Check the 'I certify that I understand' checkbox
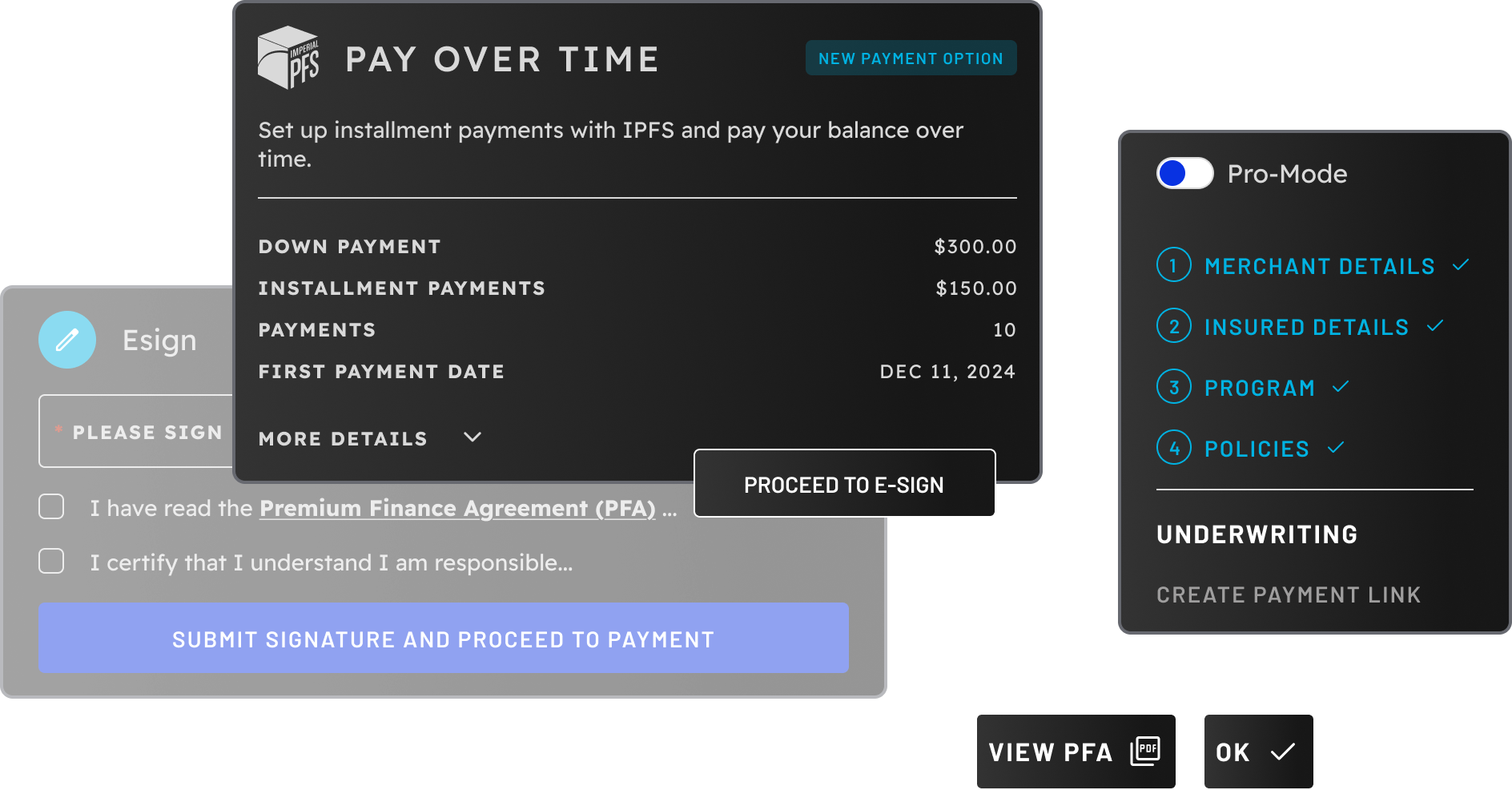 click(x=52, y=561)
